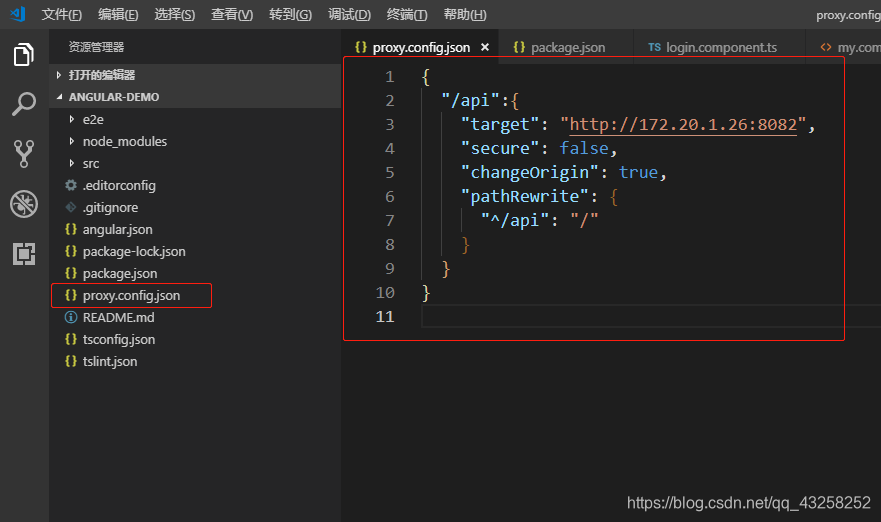Viewport: 881px width, 522px height.
Task: Open the 选择(S) menu
Action: [175, 15]
